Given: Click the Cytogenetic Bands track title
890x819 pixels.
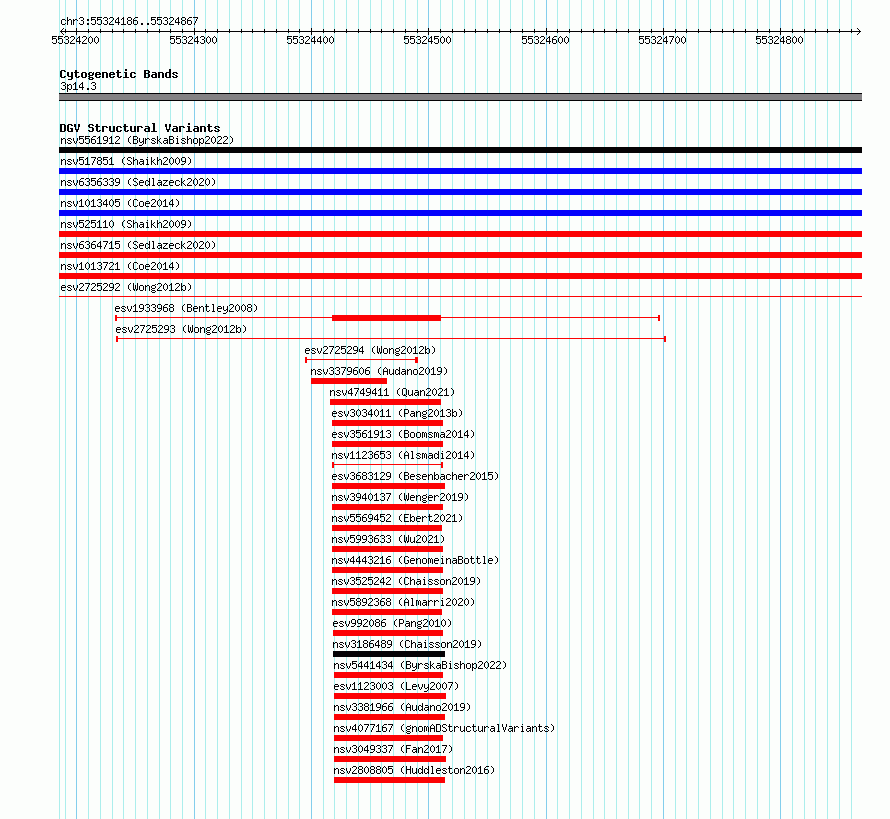Looking at the screenshot, I should pyautogui.click(x=119, y=74).
